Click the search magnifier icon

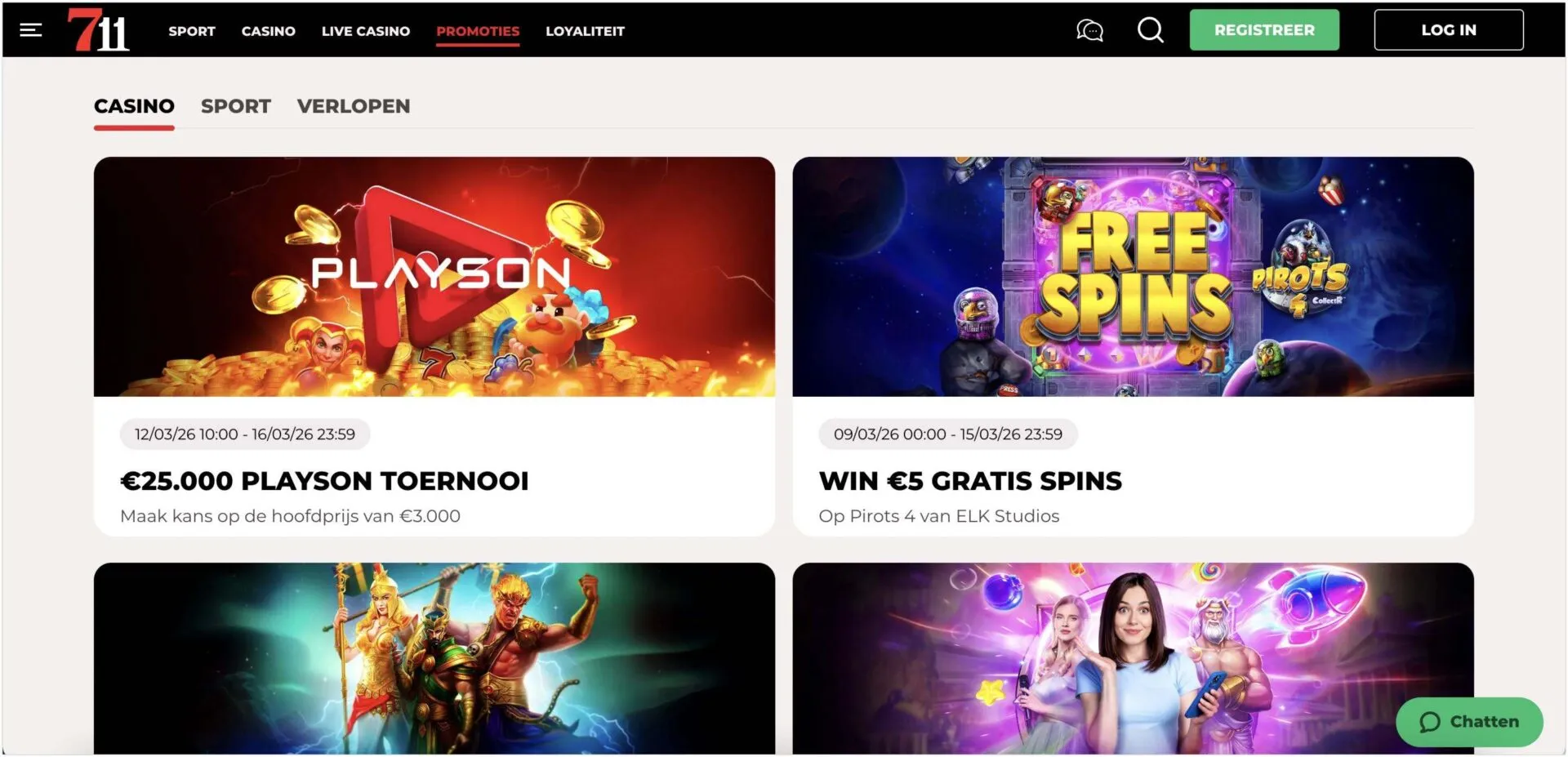(1151, 30)
